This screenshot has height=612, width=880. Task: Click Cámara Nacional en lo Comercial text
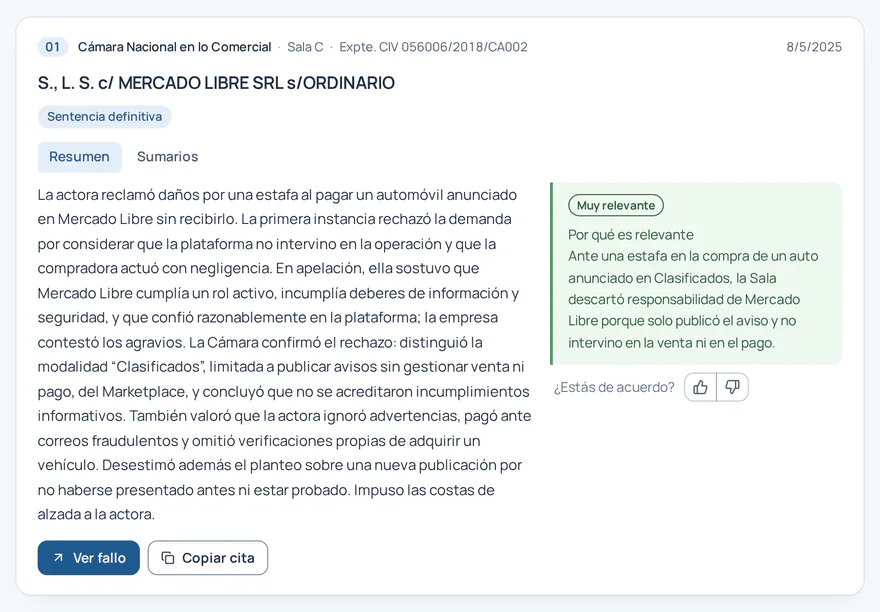(175, 47)
